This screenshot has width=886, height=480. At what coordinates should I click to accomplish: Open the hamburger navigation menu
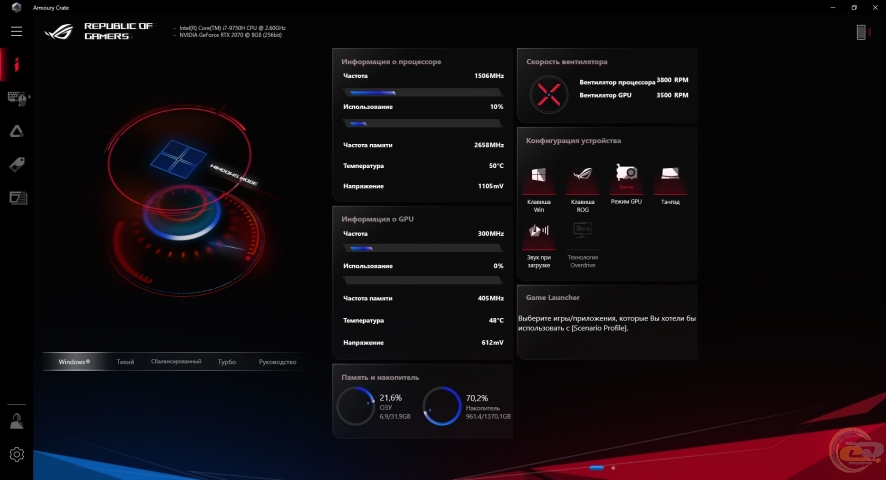(16, 32)
